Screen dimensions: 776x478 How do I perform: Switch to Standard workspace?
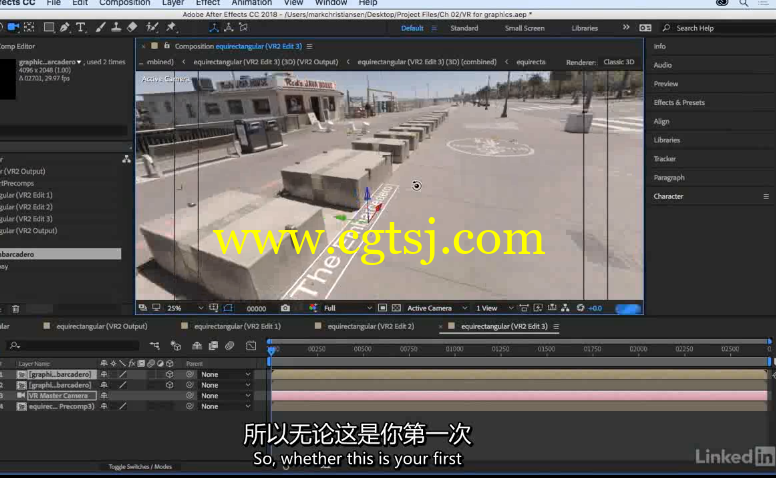(464, 28)
